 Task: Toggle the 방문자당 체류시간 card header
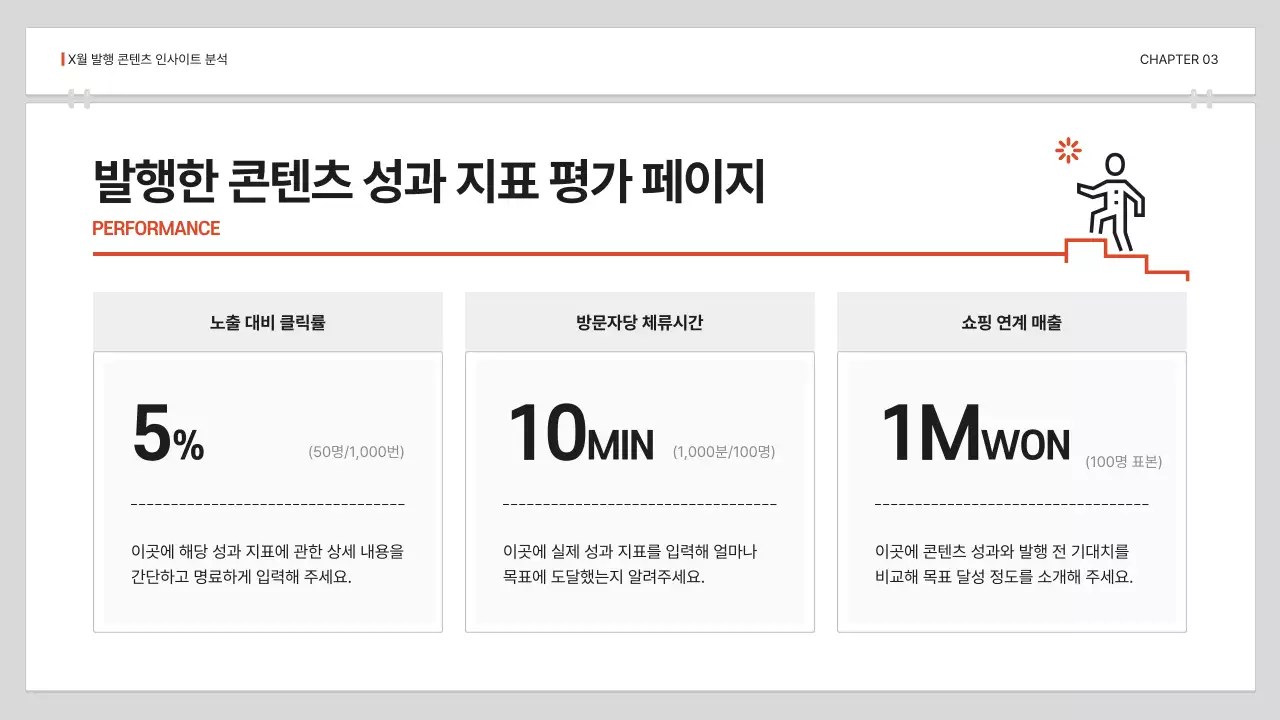point(640,320)
